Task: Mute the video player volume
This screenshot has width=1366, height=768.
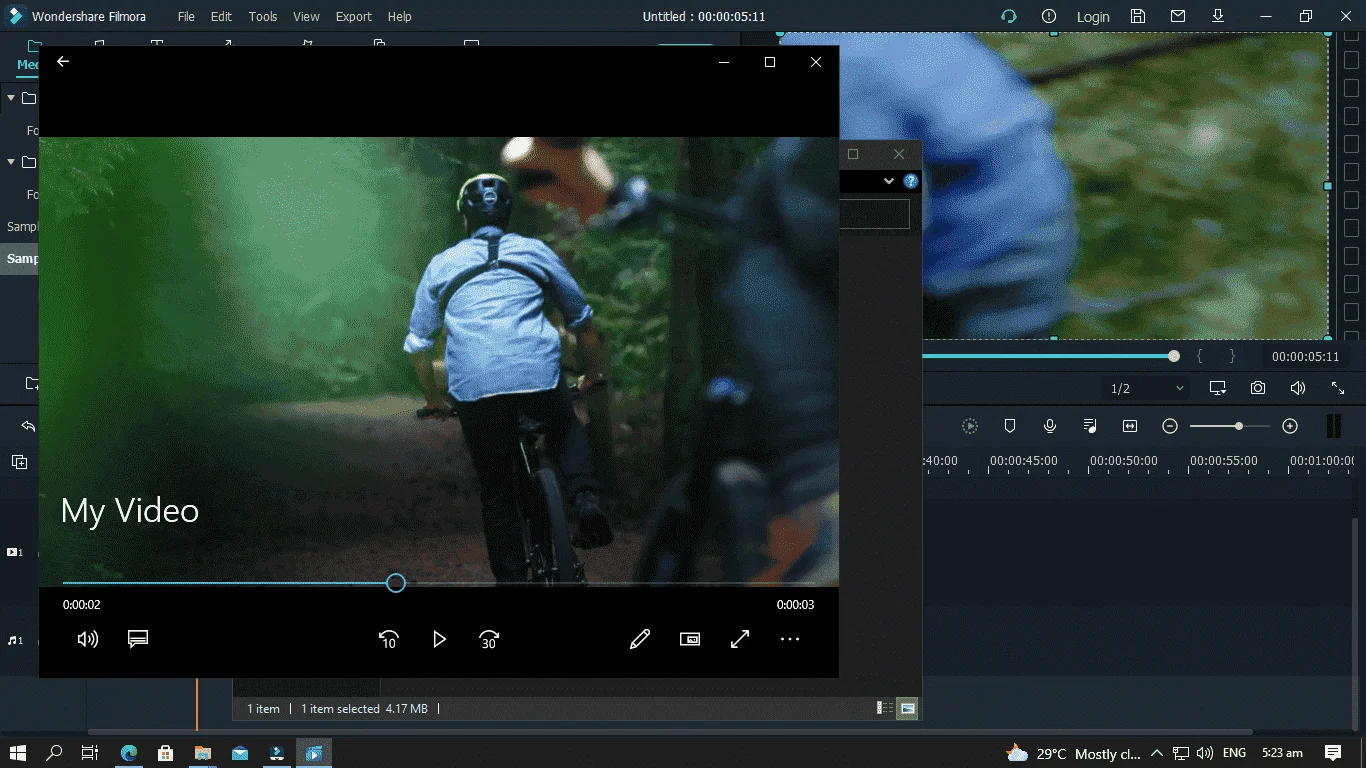Action: point(88,639)
